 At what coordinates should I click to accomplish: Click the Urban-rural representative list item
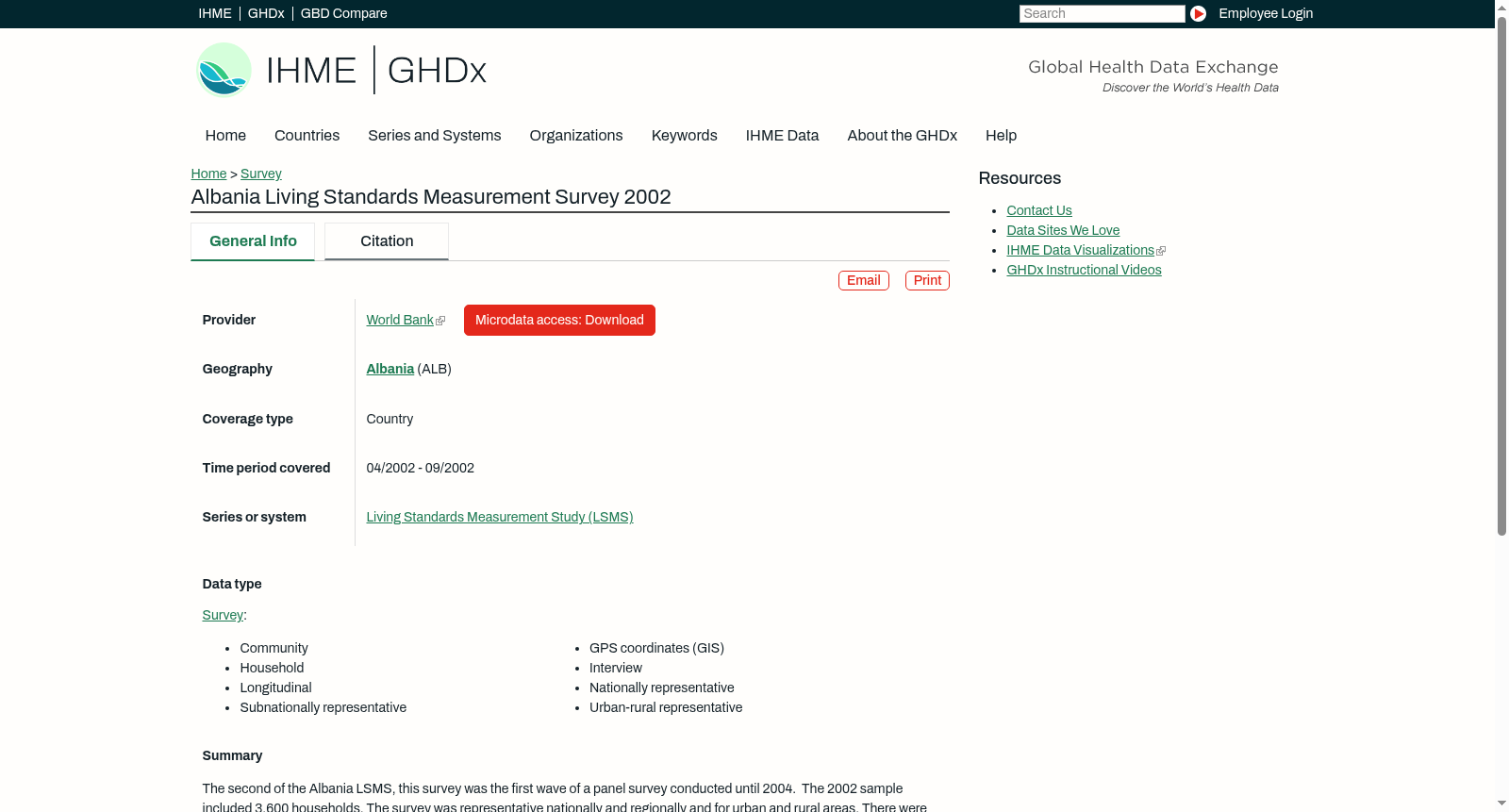[666, 707]
